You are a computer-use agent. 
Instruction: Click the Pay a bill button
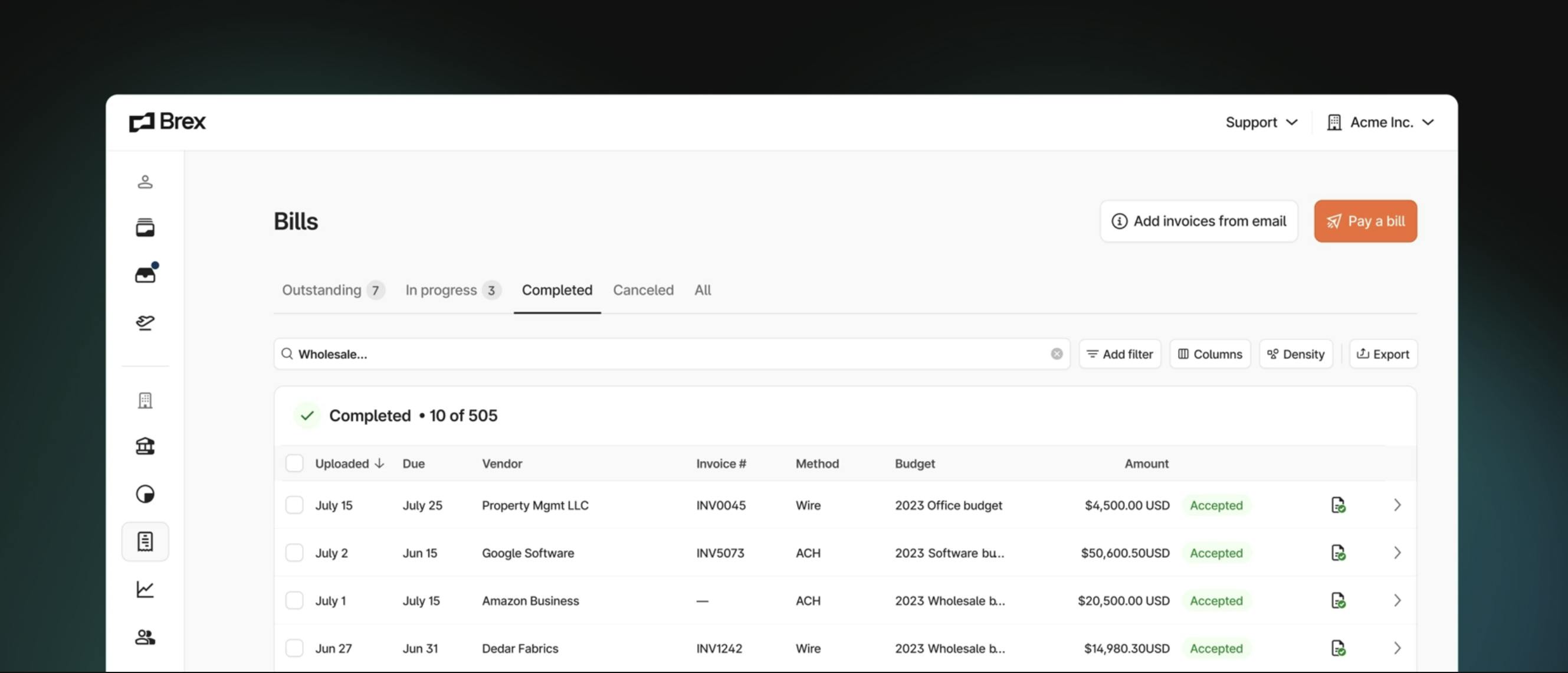(x=1364, y=221)
